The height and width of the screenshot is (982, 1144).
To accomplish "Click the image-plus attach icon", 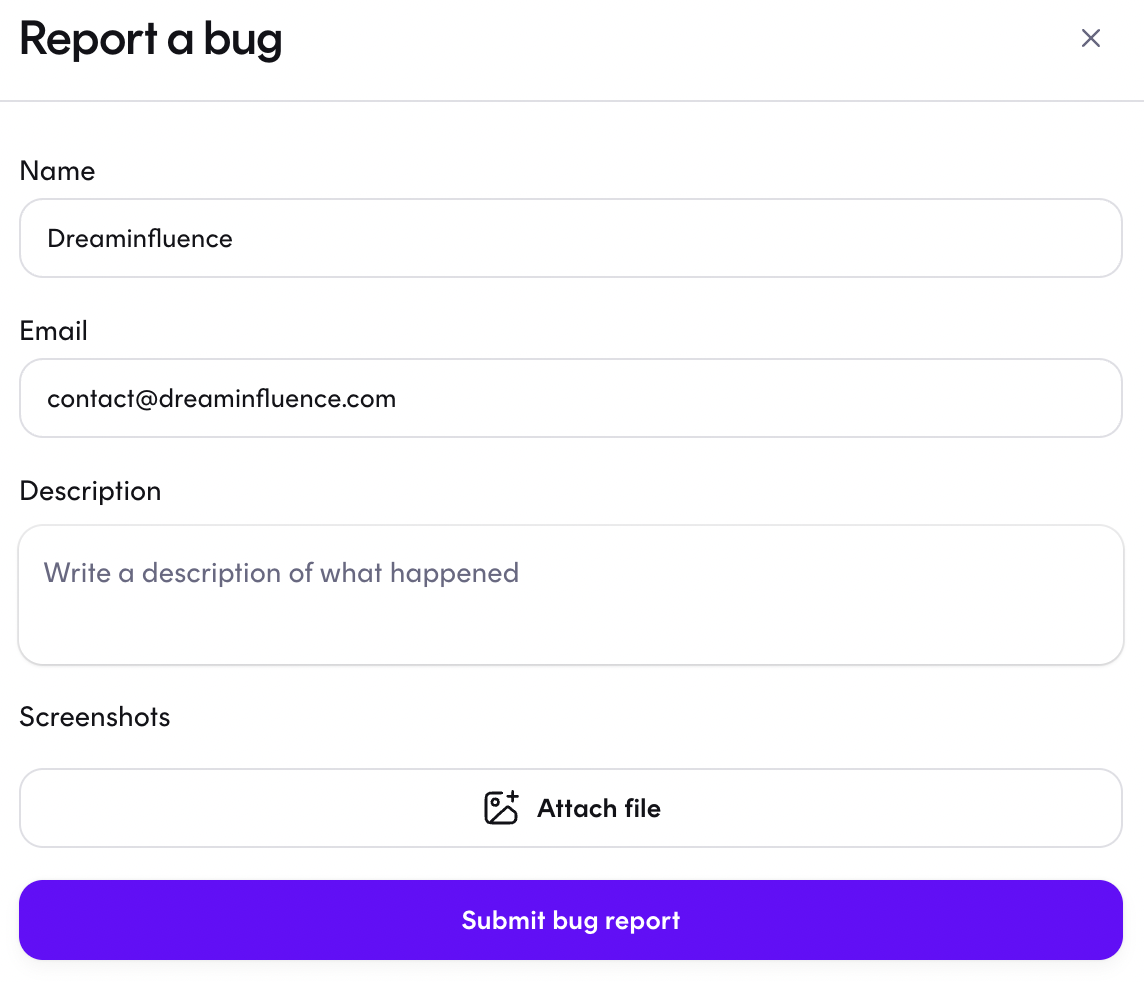I will coord(501,808).
